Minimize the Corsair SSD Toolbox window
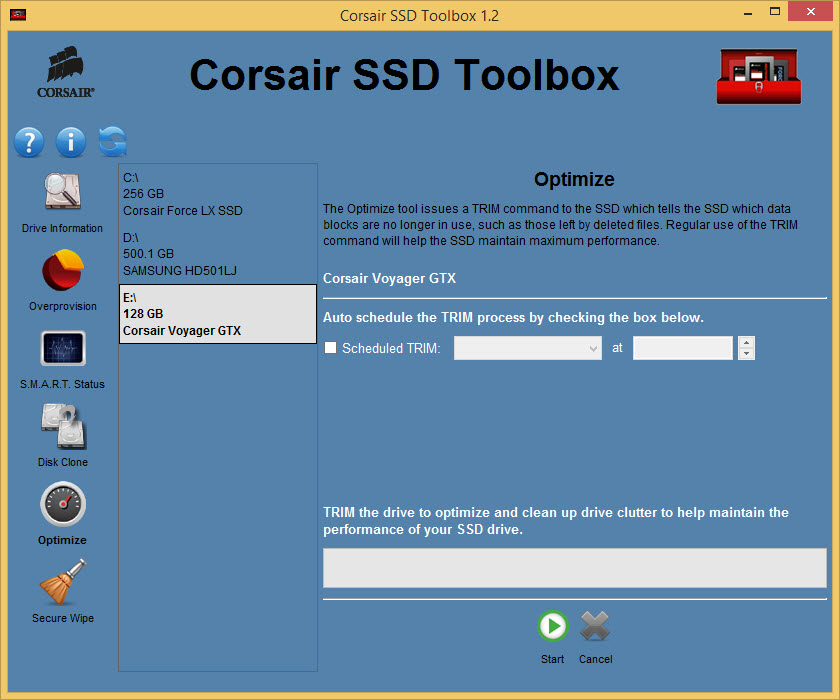The height and width of the screenshot is (700, 840). click(748, 12)
